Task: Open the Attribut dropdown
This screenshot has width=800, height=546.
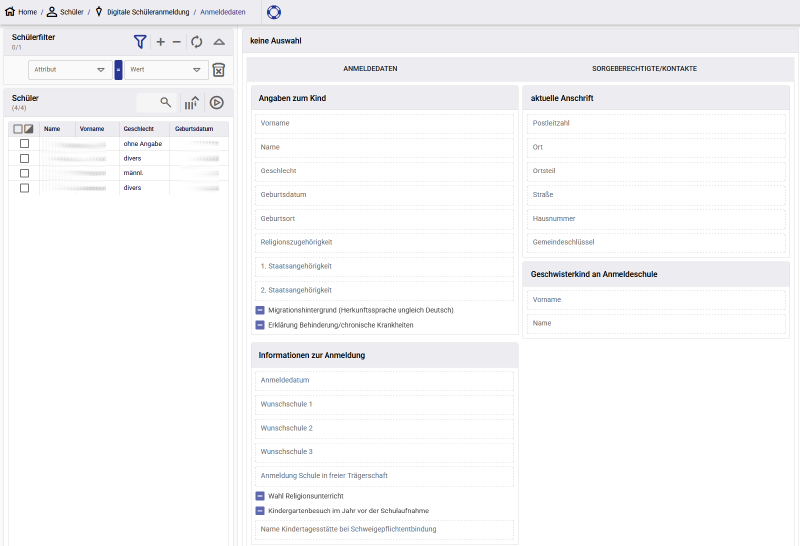Action: [x=70, y=70]
